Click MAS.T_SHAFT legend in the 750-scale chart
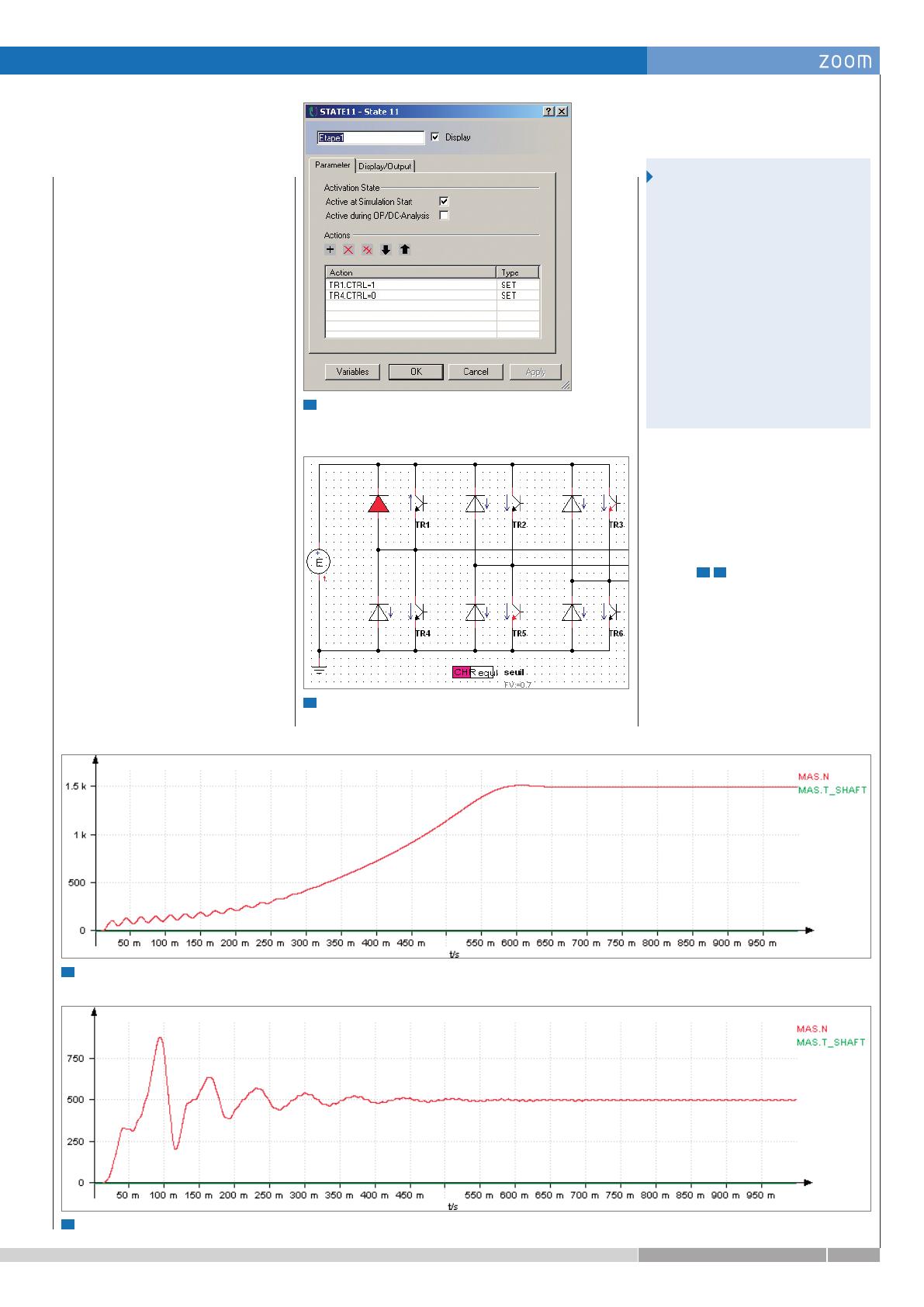 coord(831,1042)
